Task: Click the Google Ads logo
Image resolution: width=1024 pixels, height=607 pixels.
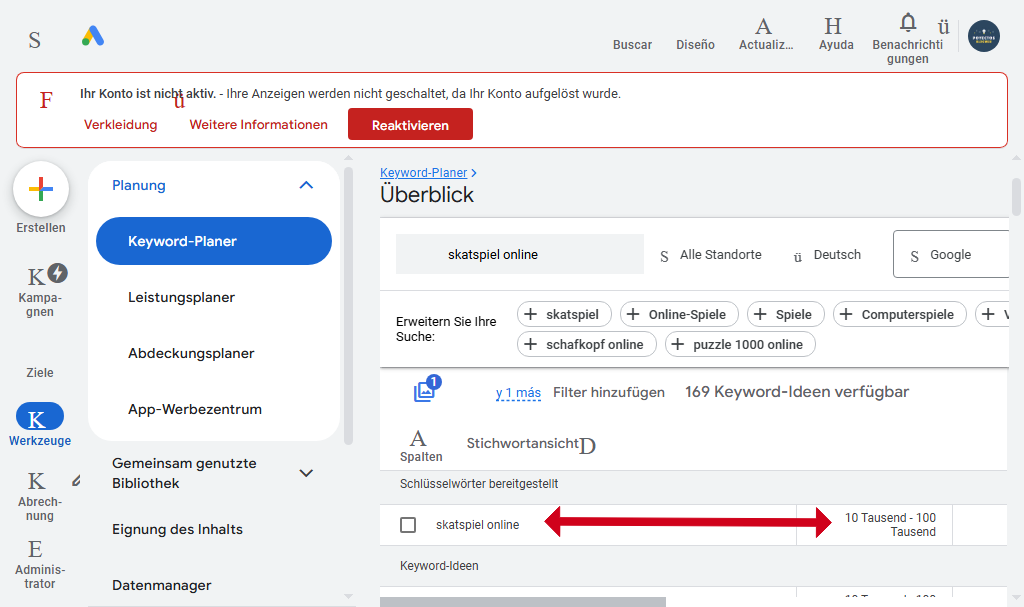Action: 93,38
